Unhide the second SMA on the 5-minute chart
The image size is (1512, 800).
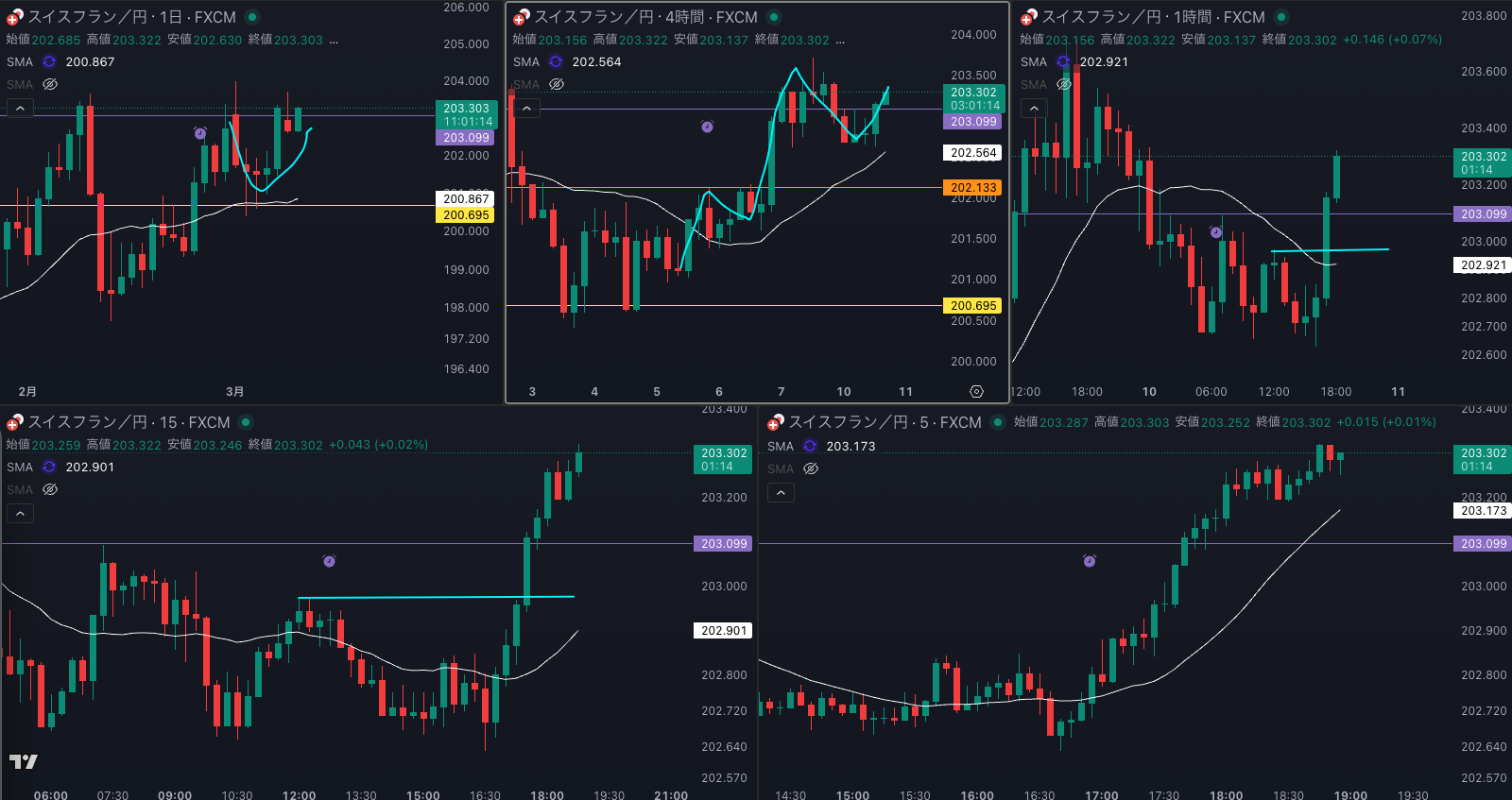pos(811,469)
